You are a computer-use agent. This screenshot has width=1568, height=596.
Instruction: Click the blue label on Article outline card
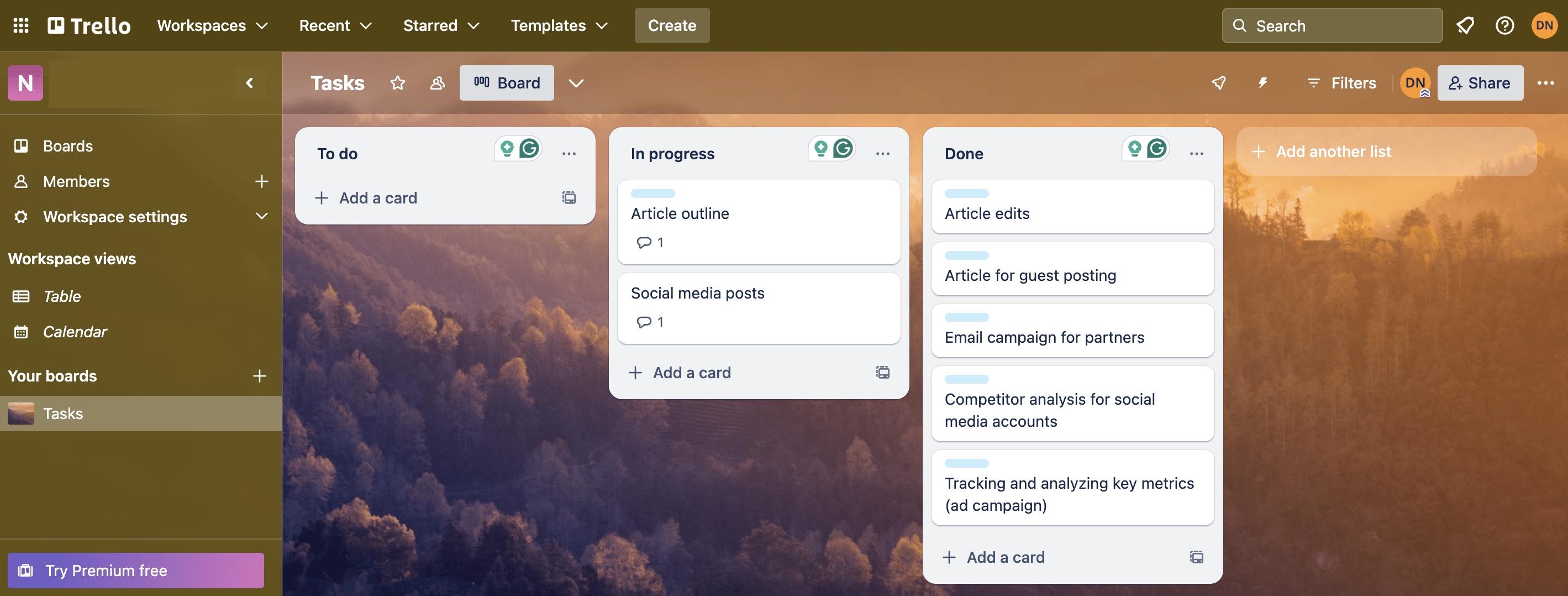click(653, 194)
